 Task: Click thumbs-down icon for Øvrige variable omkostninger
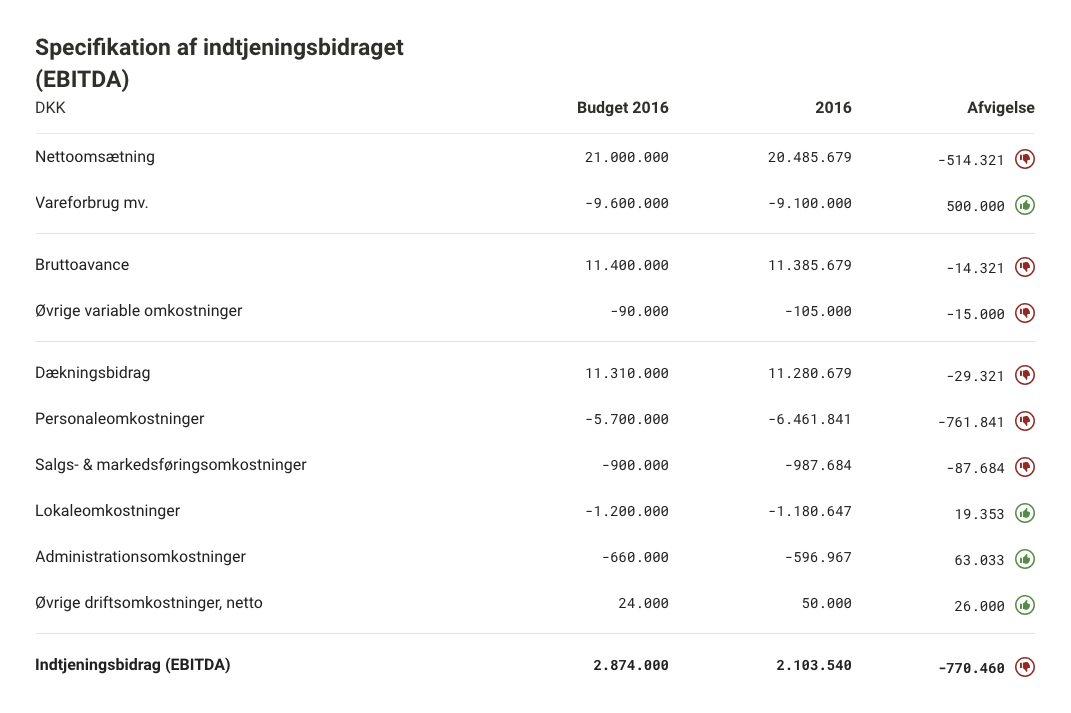1025,313
